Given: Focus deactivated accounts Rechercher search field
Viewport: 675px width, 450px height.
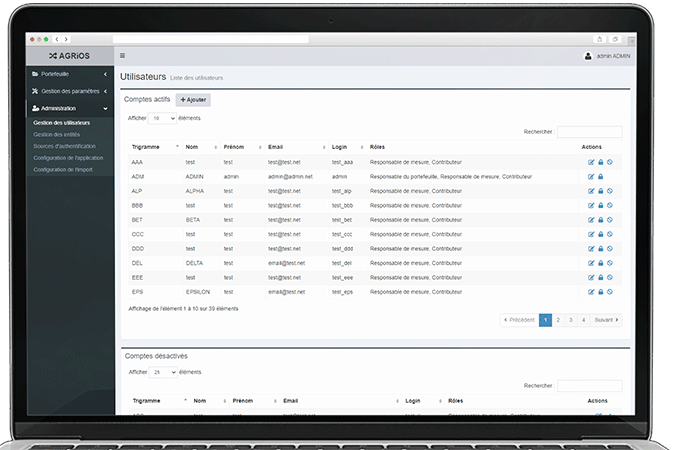Looking at the screenshot, I should (x=589, y=386).
